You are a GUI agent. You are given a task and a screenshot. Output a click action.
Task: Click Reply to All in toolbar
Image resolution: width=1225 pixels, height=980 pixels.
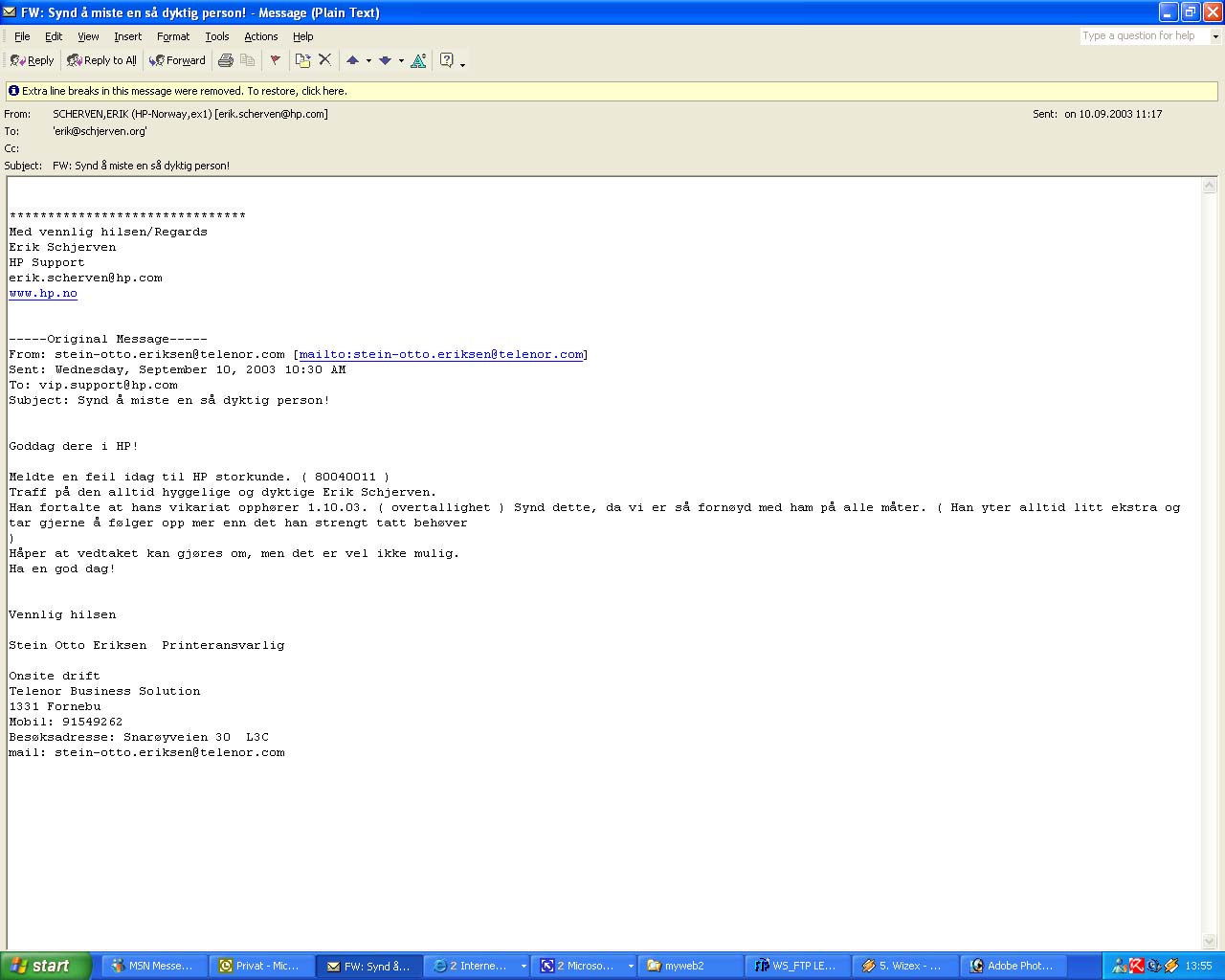[x=101, y=60]
